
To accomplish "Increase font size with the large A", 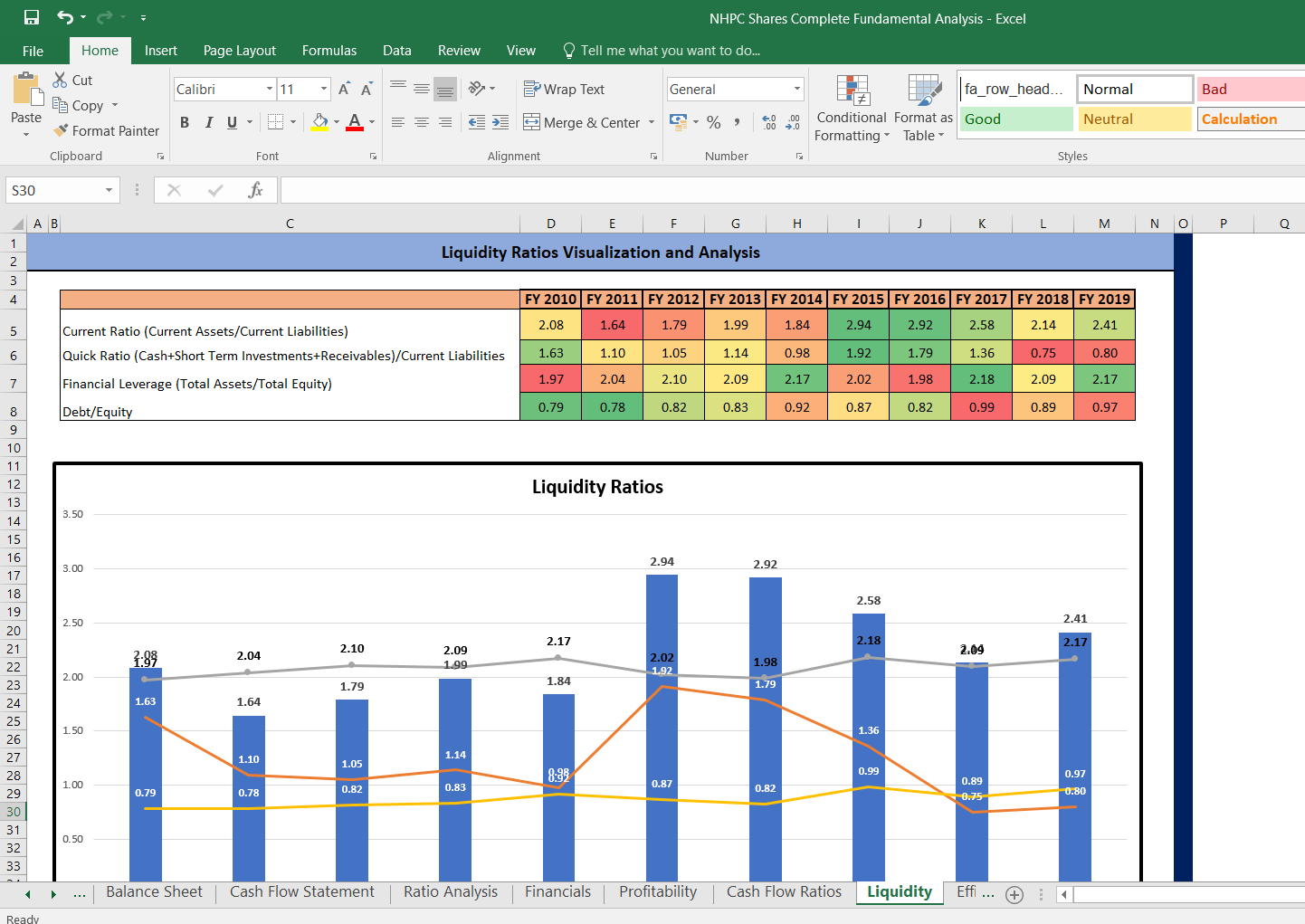I will (344, 89).
